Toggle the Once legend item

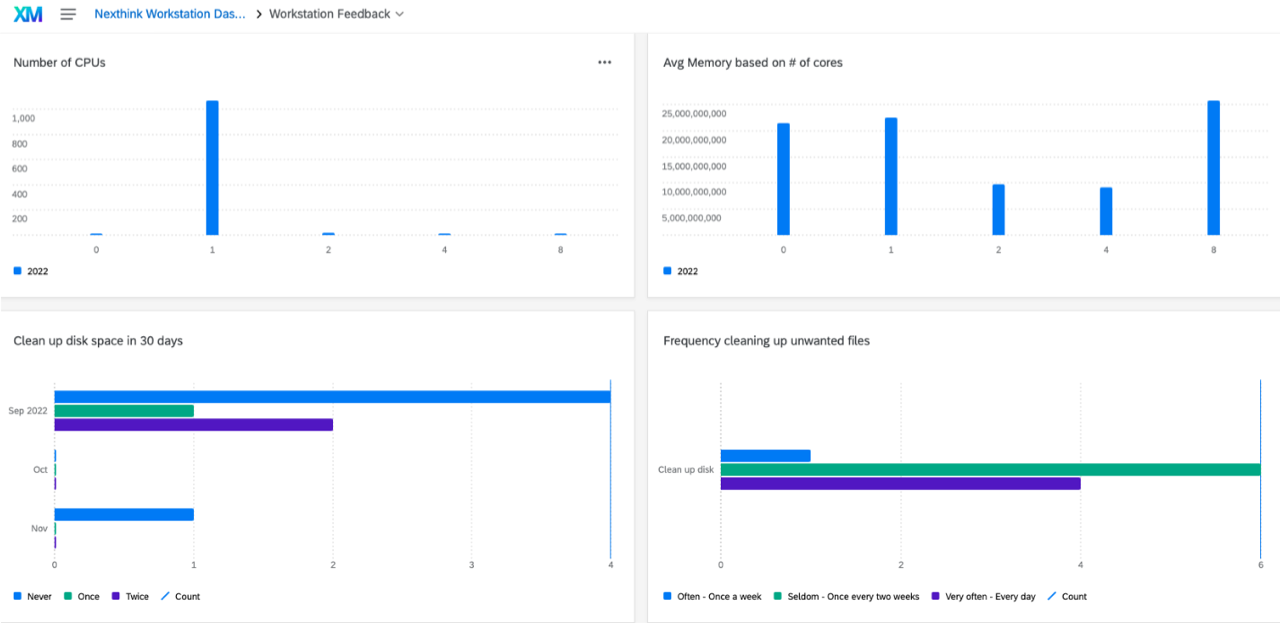tap(82, 596)
